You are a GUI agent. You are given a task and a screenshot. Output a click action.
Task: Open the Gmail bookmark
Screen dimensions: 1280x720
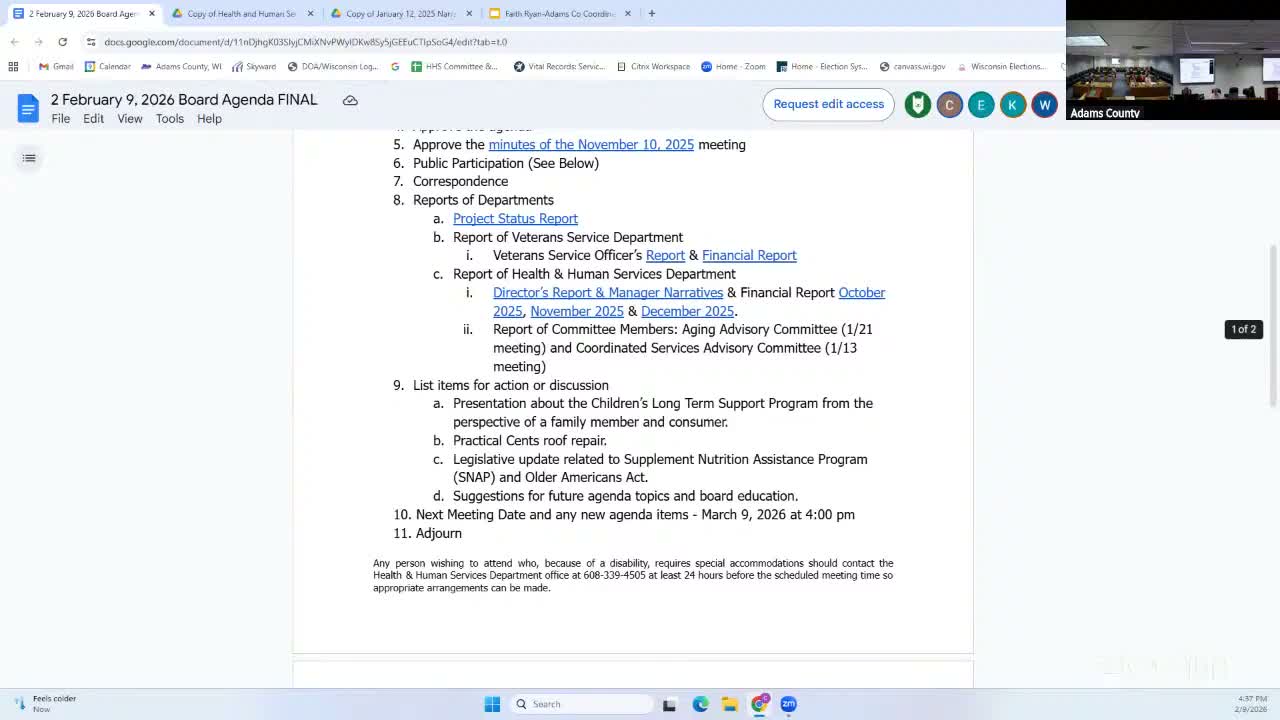click(56, 67)
